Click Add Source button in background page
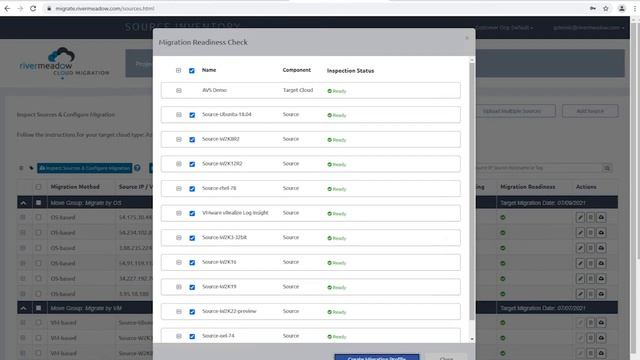Screen dimensions: 640x360 (x=590, y=111)
